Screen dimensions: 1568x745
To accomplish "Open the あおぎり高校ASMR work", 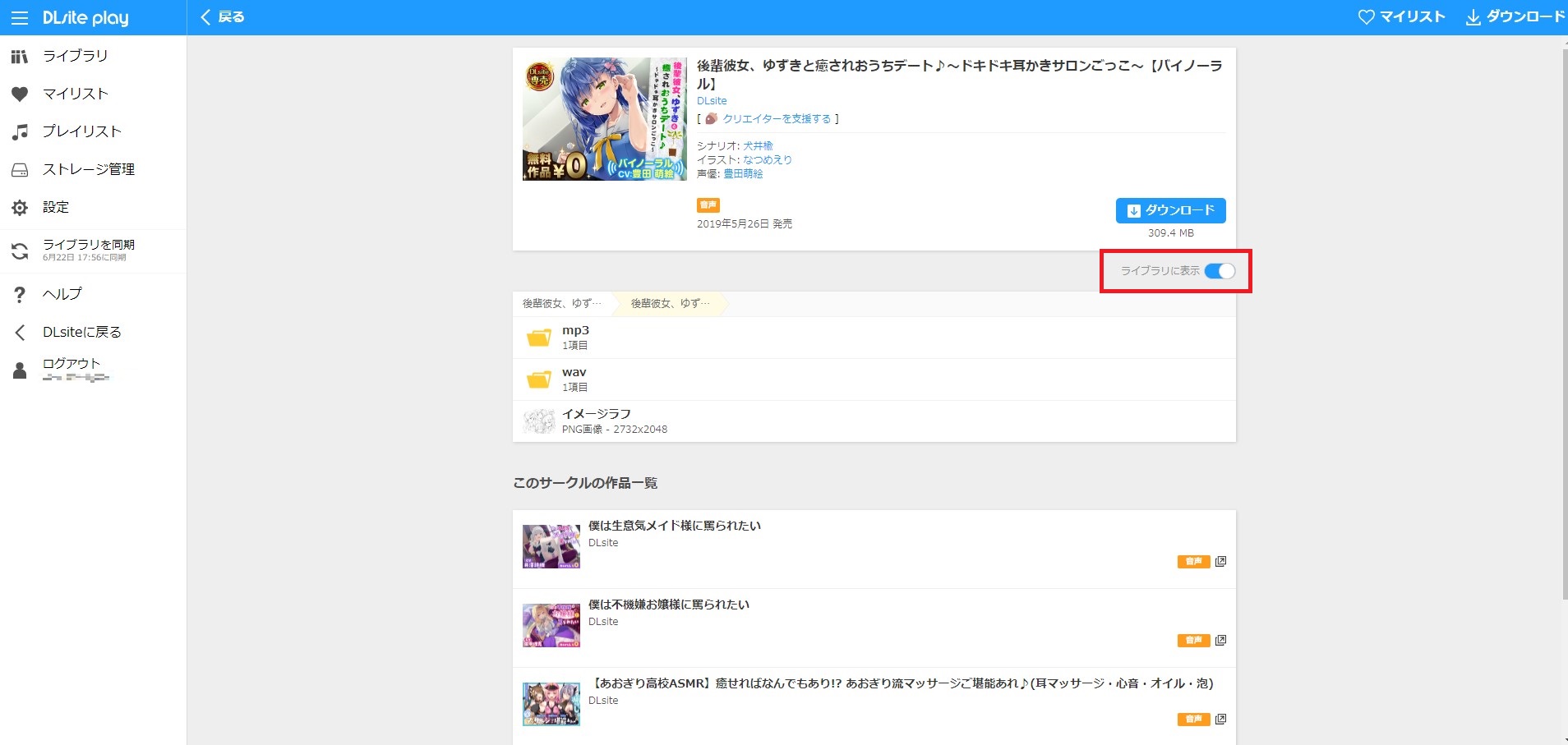I will coord(901,683).
